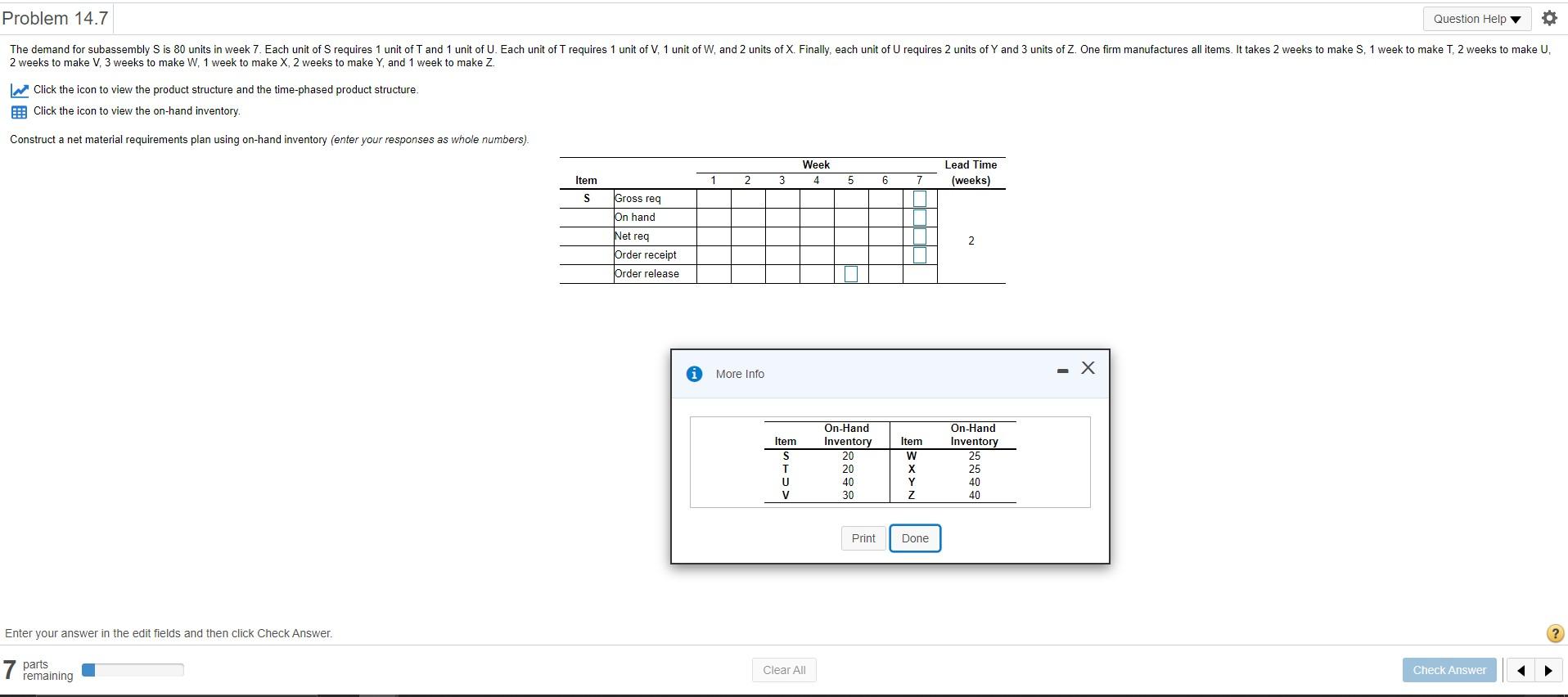1568x697 pixels.
Task: Click the on-hand inventory table icon
Action: coord(20,111)
